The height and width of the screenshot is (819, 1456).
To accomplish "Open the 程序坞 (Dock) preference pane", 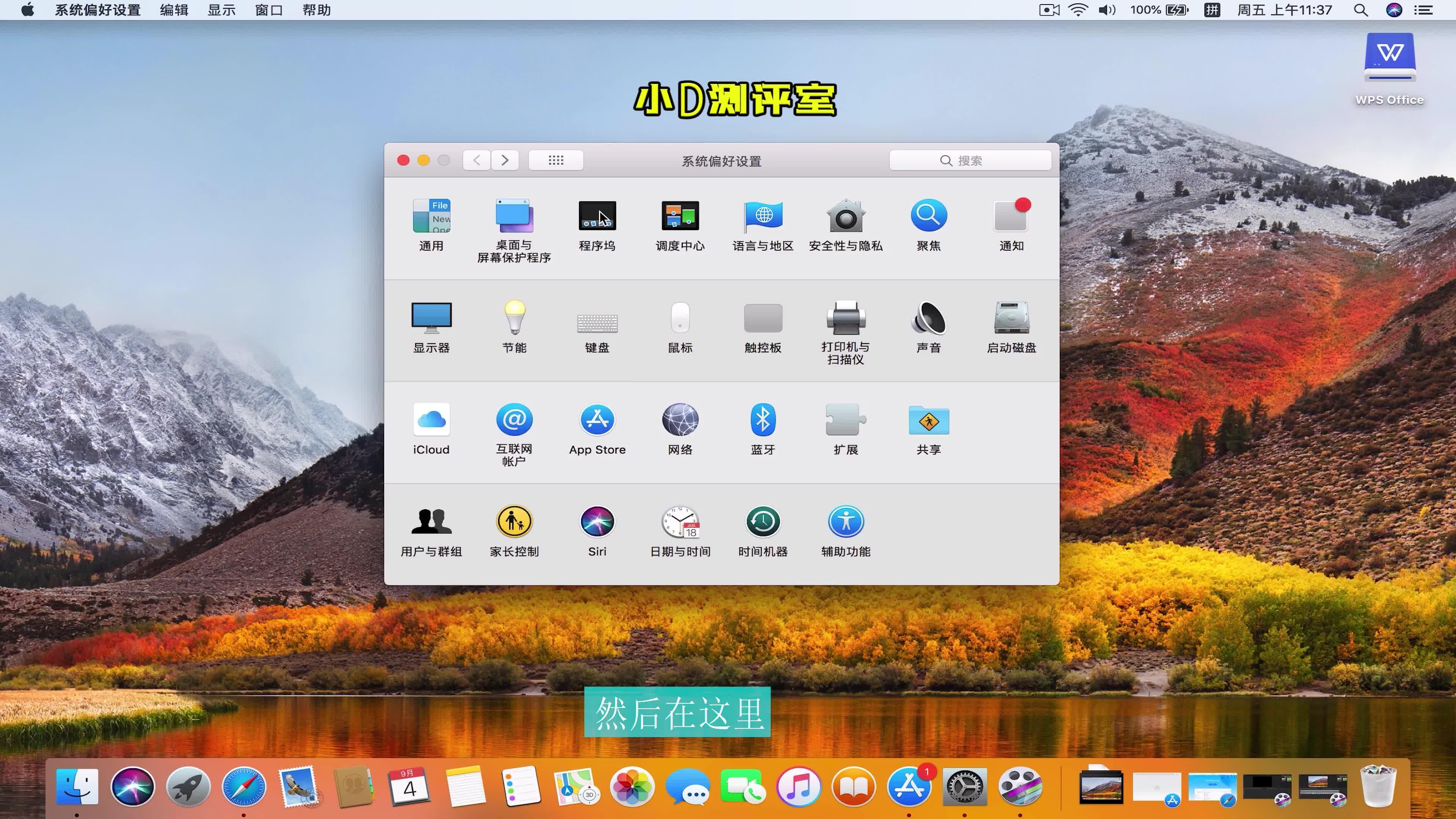I will tap(597, 217).
